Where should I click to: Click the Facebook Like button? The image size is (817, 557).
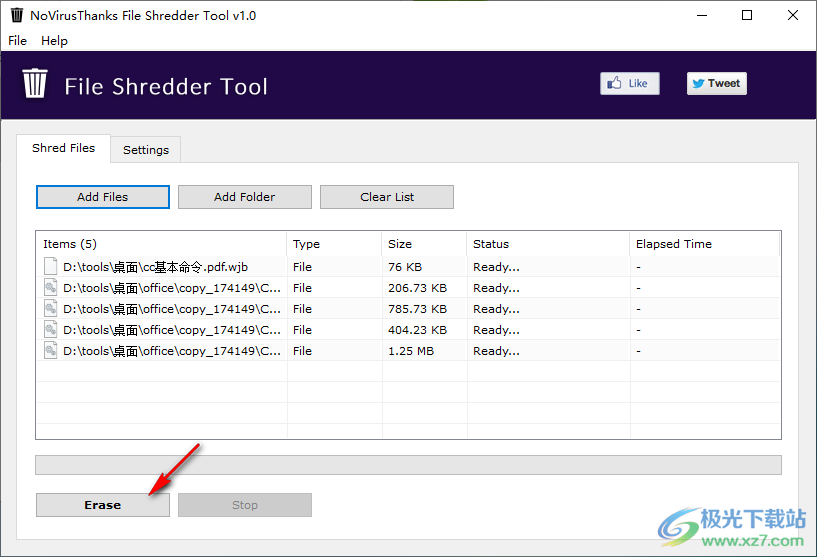[x=629, y=83]
